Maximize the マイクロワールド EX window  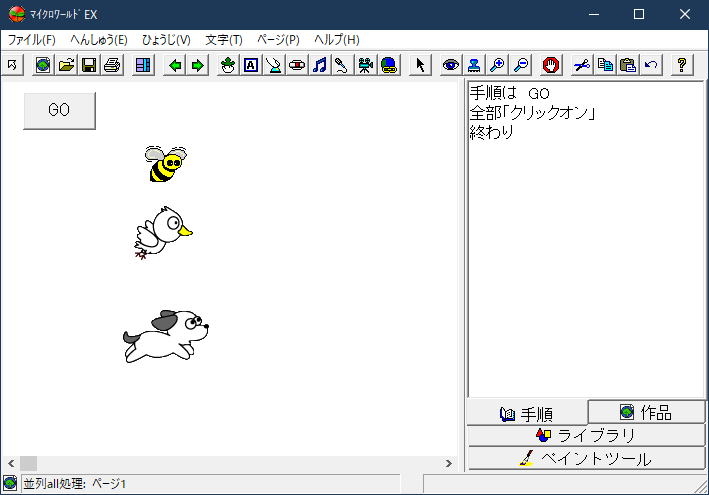click(x=638, y=14)
